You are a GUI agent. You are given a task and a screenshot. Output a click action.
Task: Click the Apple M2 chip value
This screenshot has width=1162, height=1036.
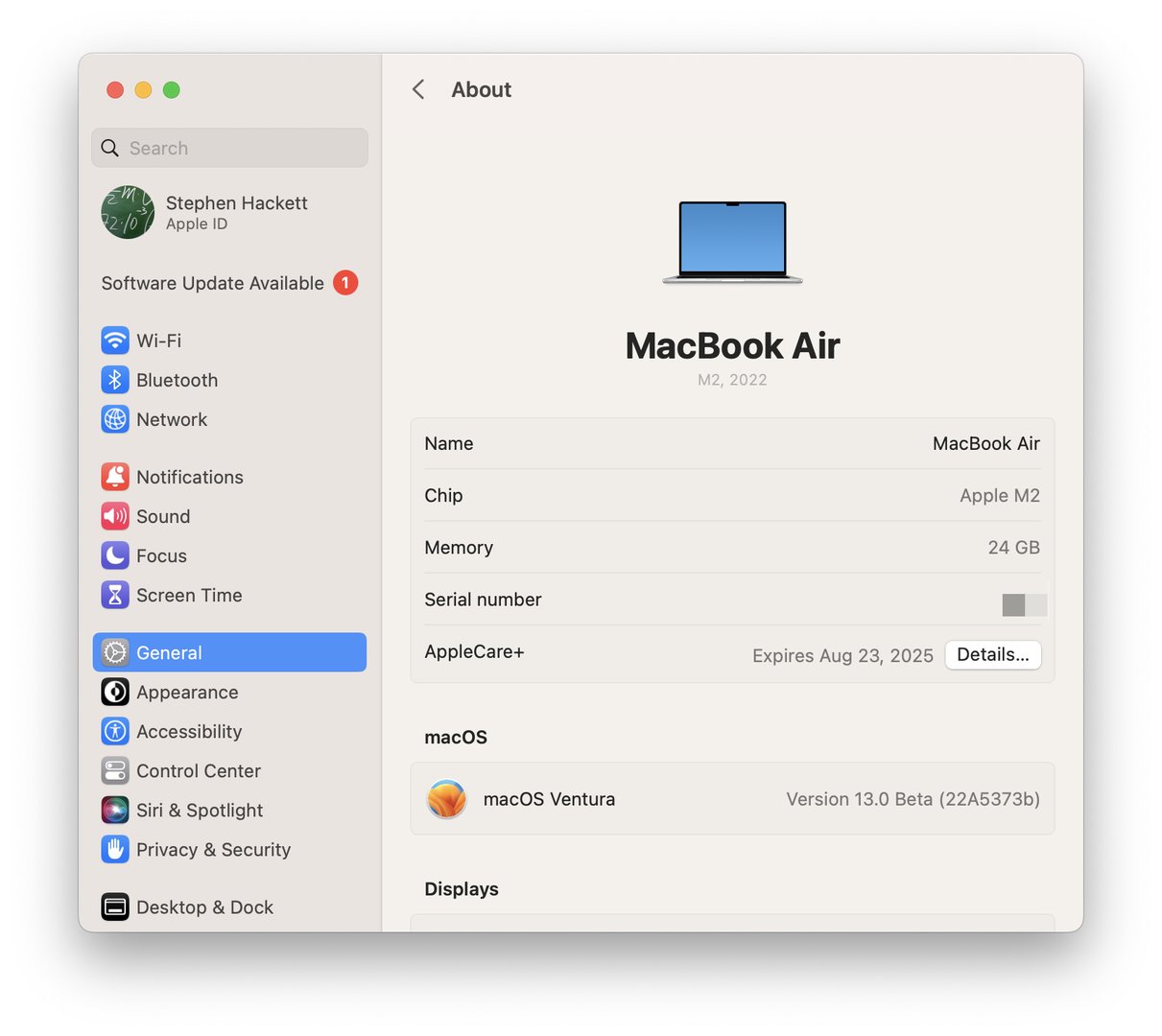click(x=1000, y=495)
